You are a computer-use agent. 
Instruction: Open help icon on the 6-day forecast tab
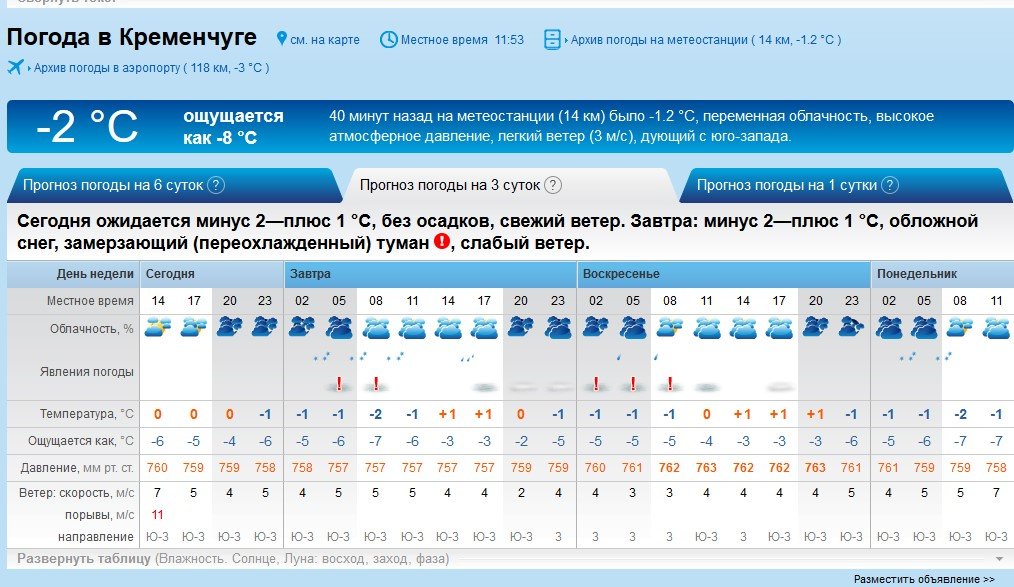pyautogui.click(x=216, y=185)
